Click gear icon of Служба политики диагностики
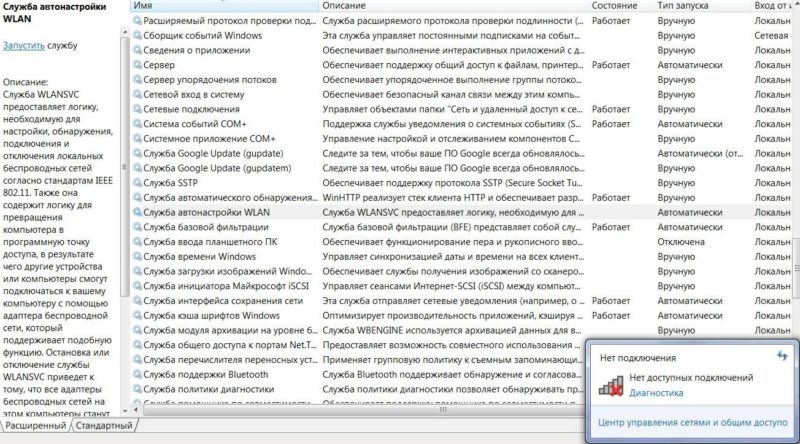The height and width of the screenshot is (444, 800). [x=137, y=389]
